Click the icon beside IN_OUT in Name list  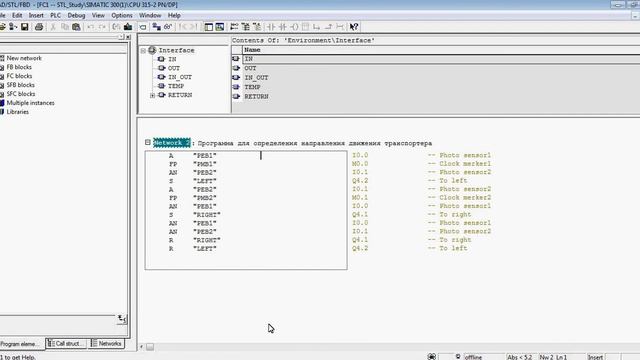(236, 78)
